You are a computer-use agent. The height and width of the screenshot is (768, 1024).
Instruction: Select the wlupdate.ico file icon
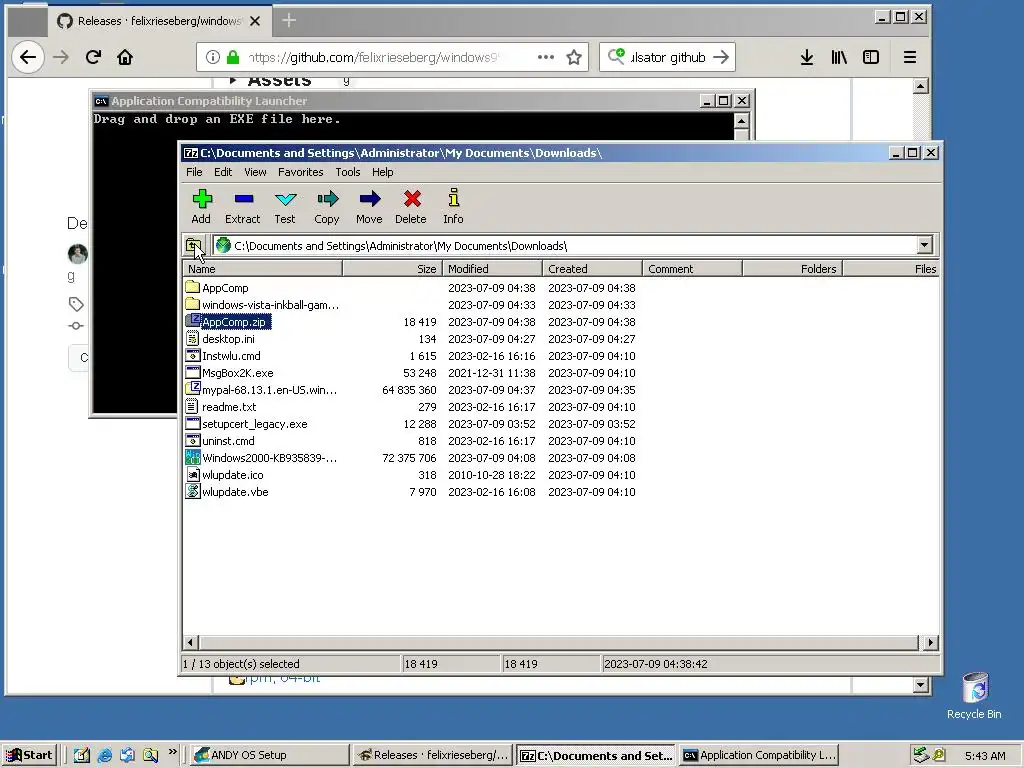coord(192,475)
